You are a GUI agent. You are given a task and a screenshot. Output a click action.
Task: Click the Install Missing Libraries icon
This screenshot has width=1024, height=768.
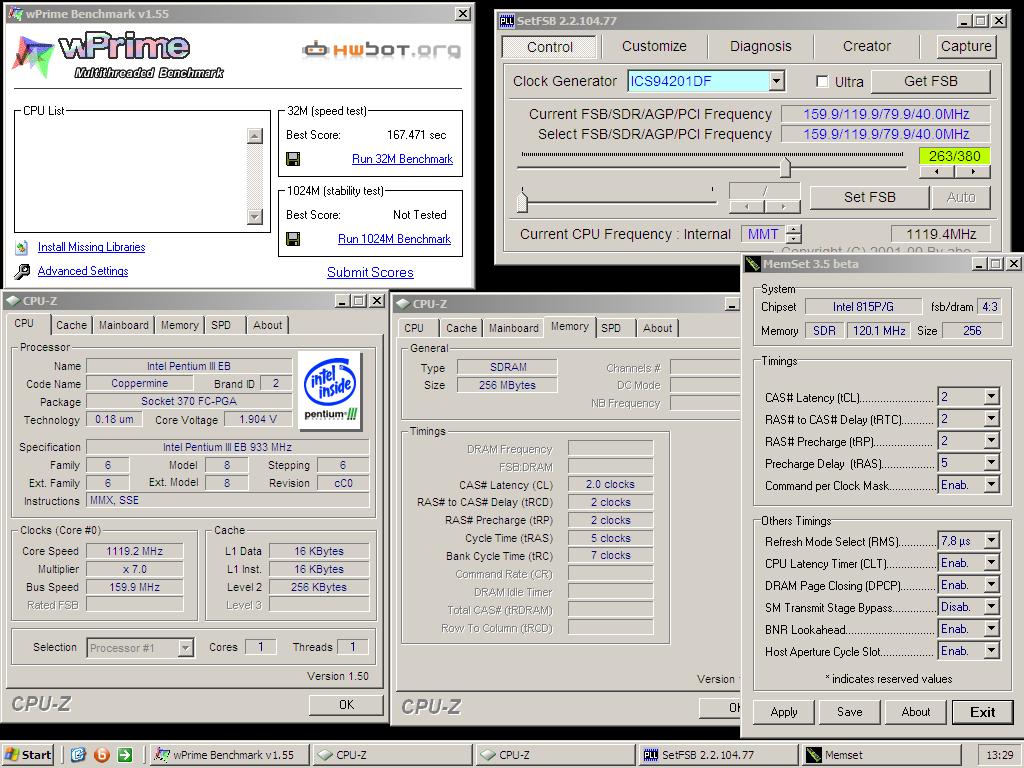[22, 248]
